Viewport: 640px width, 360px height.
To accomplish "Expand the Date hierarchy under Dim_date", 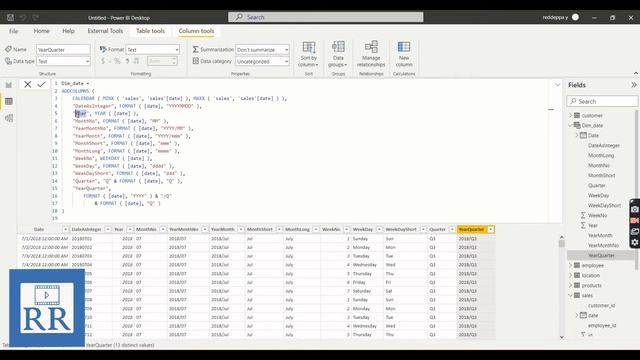I will coord(577,135).
